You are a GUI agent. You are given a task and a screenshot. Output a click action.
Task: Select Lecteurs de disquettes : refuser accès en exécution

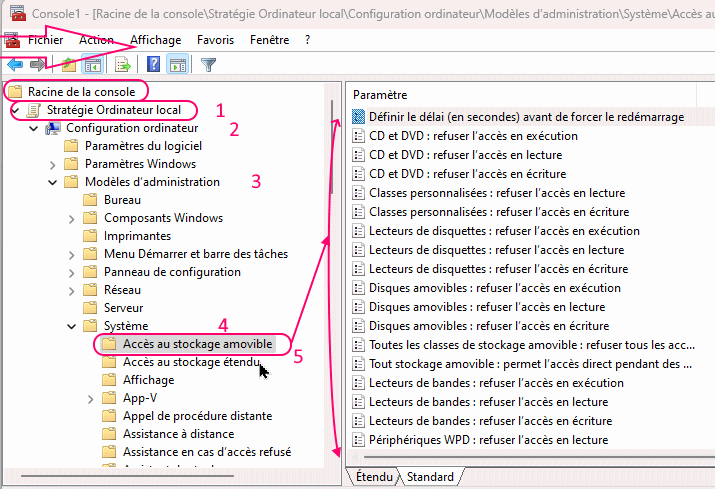(x=504, y=231)
